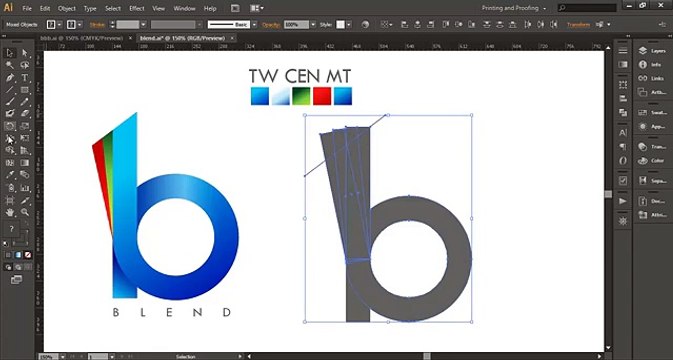This screenshot has height=360, width=673.
Task: Open the Opacity value dropdown
Action: coord(313,25)
